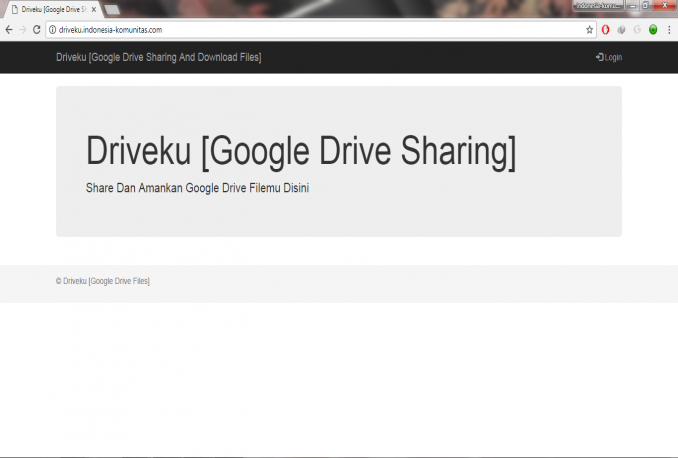Screen dimensions: 678x458
Task: Bookmark this page with the star icon
Action: click(589, 30)
